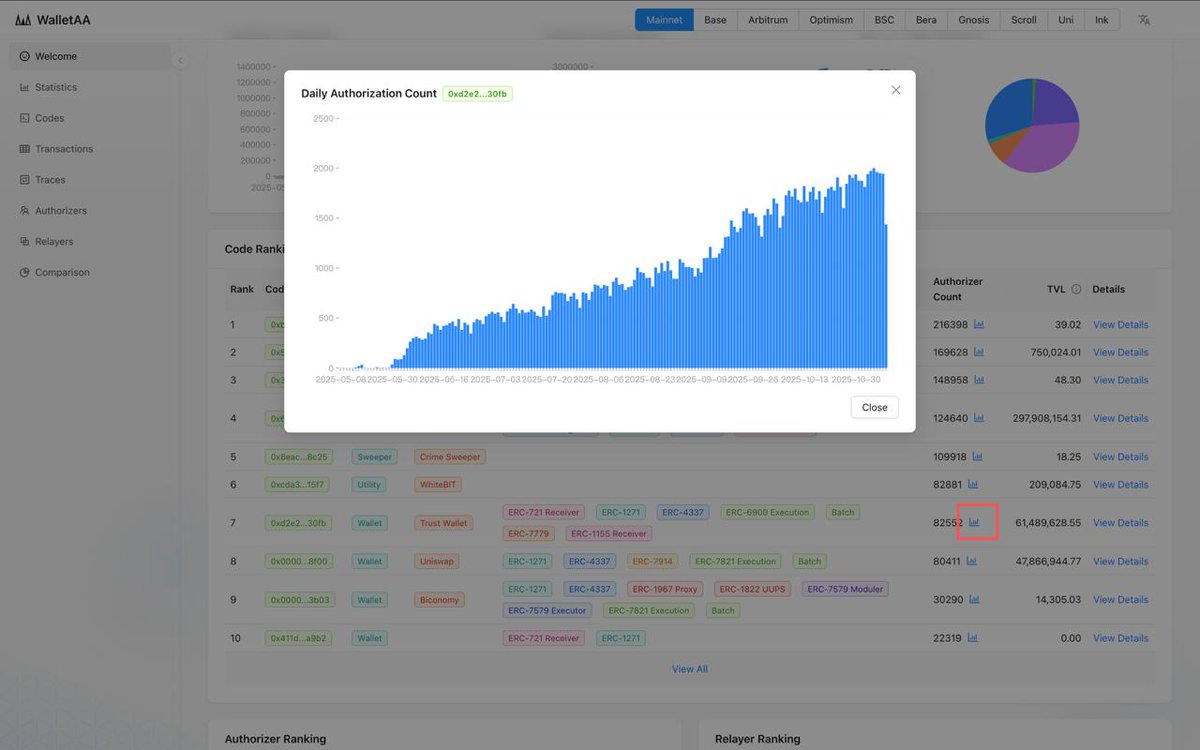
Task: Collapse the sidebar using the chevron
Action: point(180,61)
